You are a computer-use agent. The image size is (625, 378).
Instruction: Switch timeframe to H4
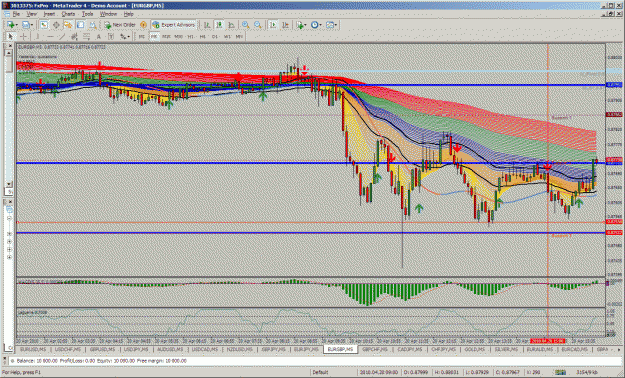203,37
